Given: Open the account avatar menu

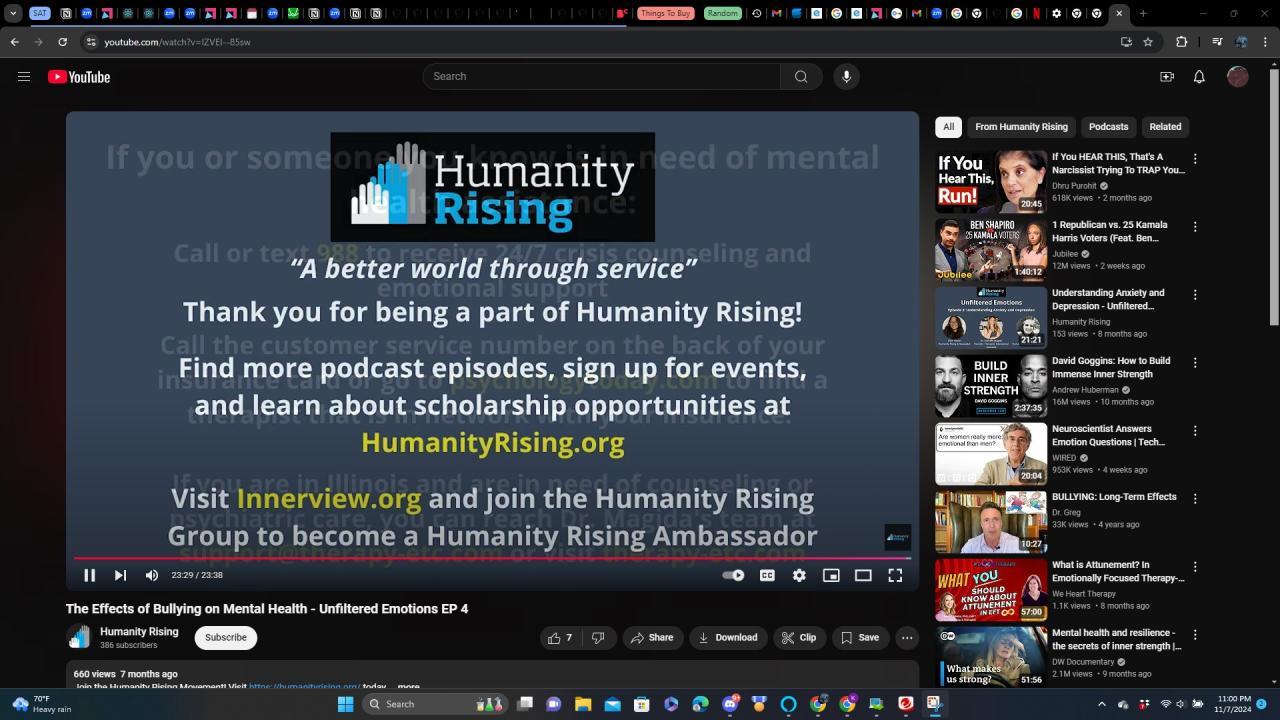Looking at the screenshot, I should coord(1238,77).
